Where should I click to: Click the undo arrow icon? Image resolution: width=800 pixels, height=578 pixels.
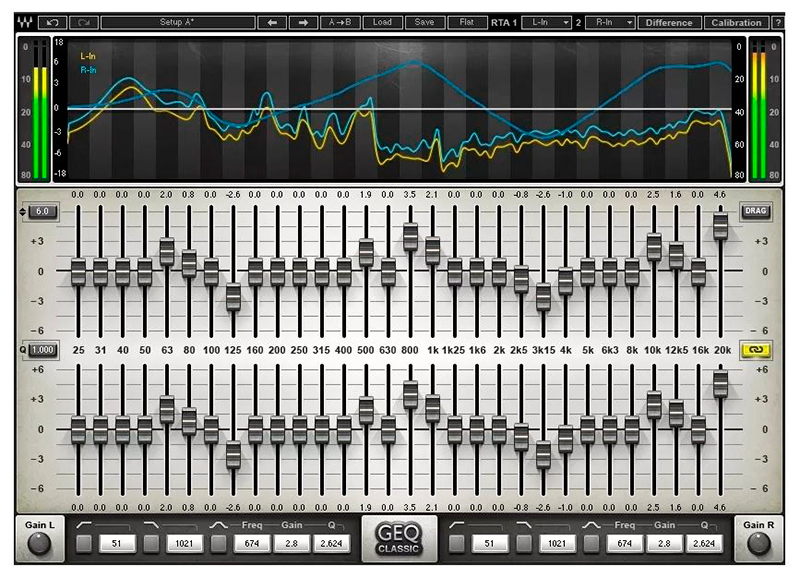tap(53, 21)
